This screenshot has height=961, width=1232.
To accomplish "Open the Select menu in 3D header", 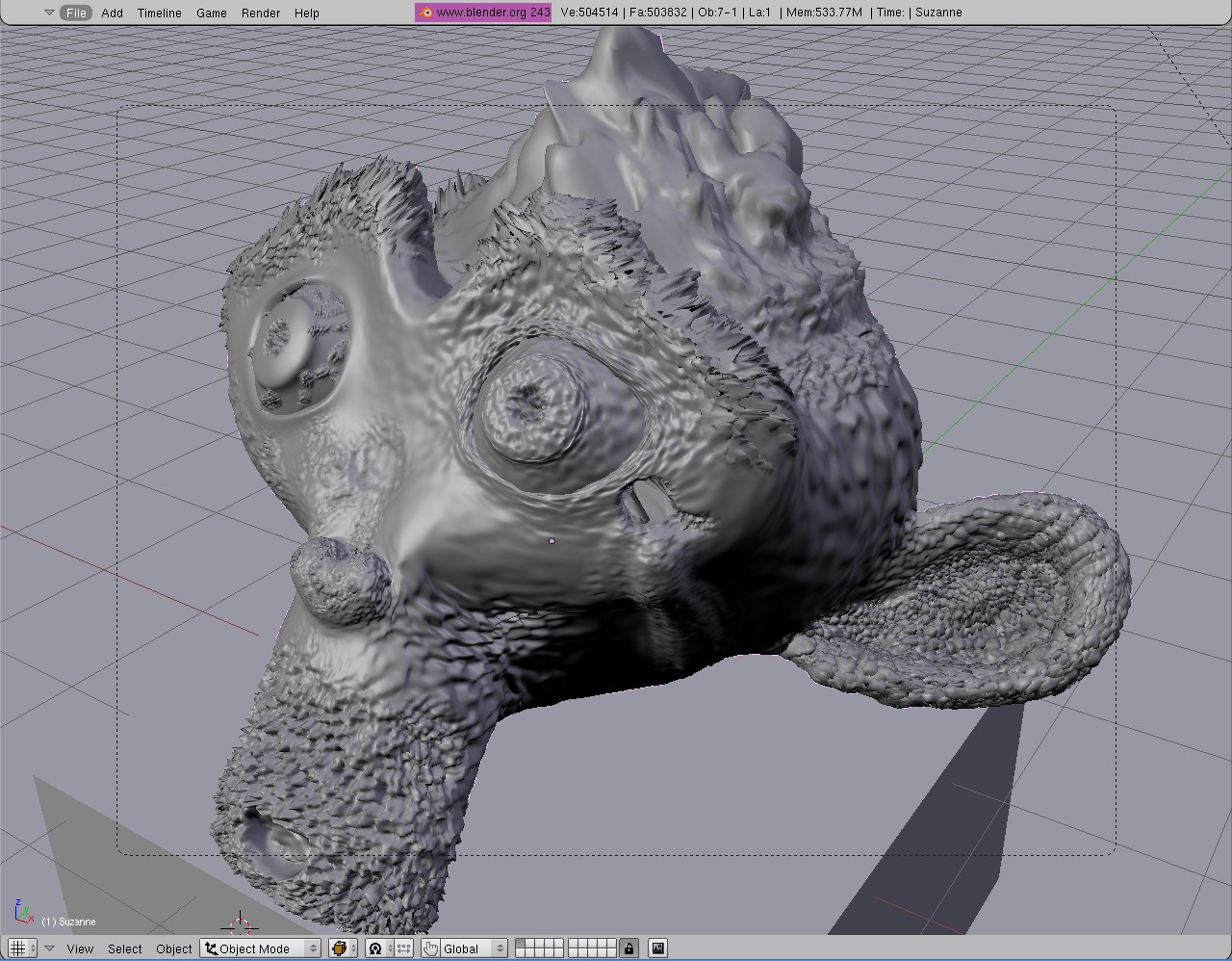I will (125, 948).
